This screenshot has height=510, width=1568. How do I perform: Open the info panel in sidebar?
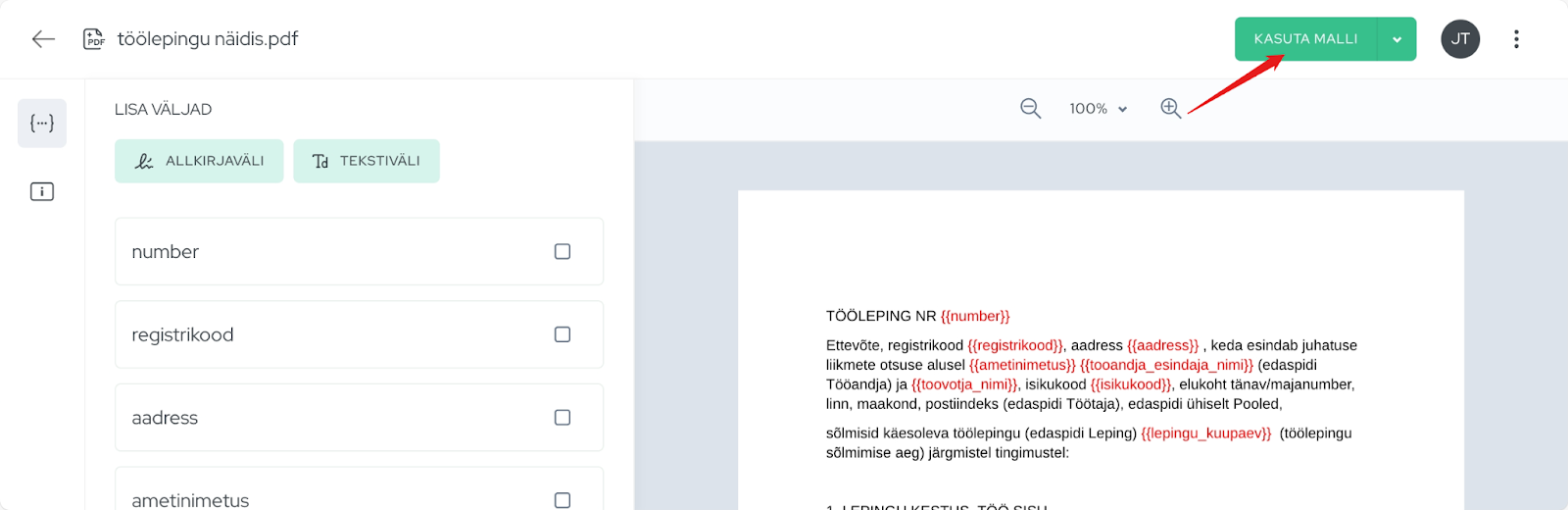pos(42,192)
